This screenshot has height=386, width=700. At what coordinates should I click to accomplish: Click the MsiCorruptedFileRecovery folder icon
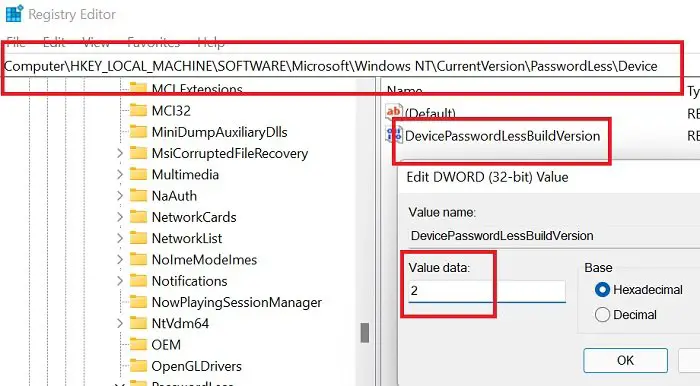(x=138, y=153)
